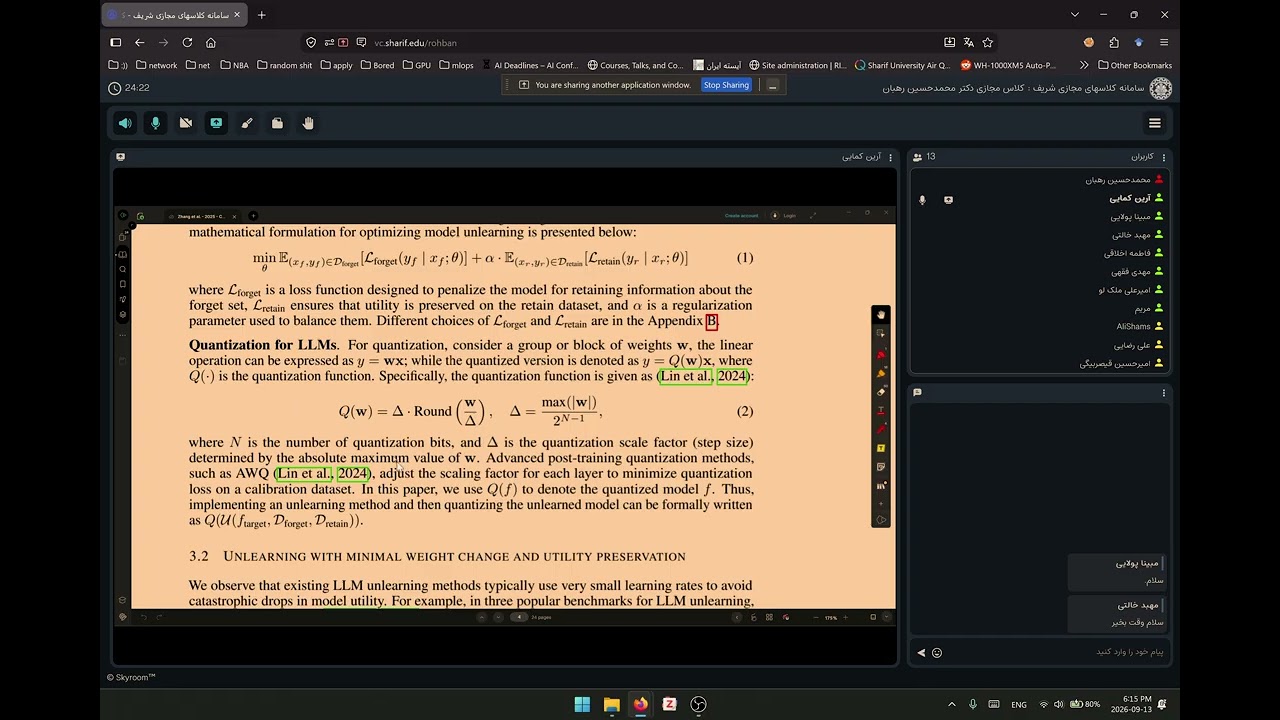Send the chat message arrow
Image resolution: width=1280 pixels, height=720 pixels.
(x=921, y=653)
